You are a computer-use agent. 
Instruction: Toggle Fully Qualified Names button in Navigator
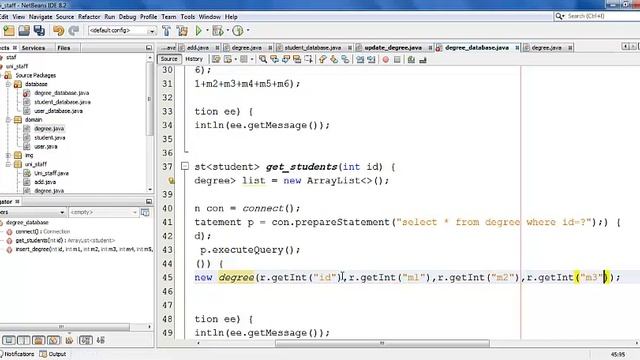coord(69,340)
